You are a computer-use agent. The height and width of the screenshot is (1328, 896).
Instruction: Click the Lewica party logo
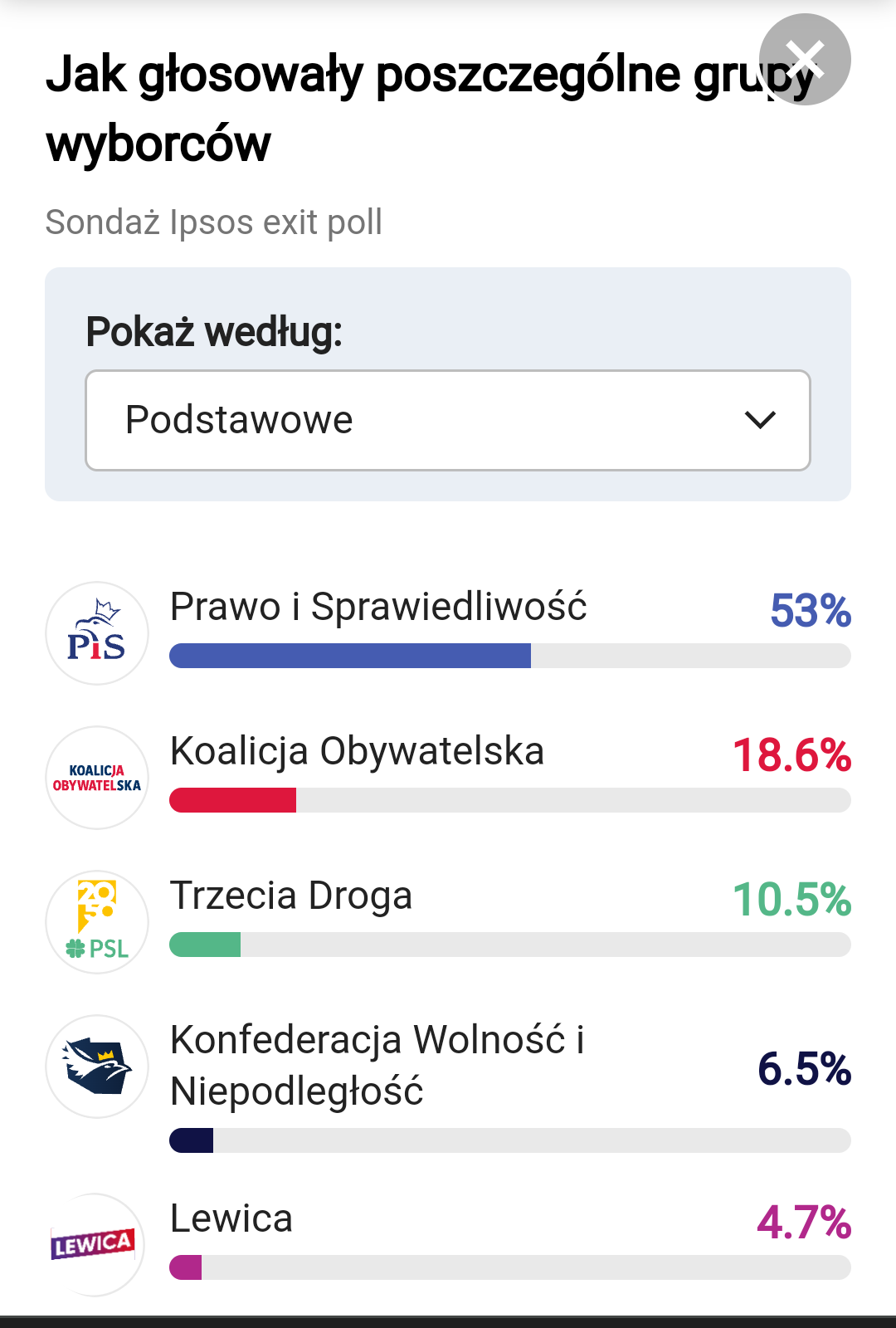(x=95, y=1244)
